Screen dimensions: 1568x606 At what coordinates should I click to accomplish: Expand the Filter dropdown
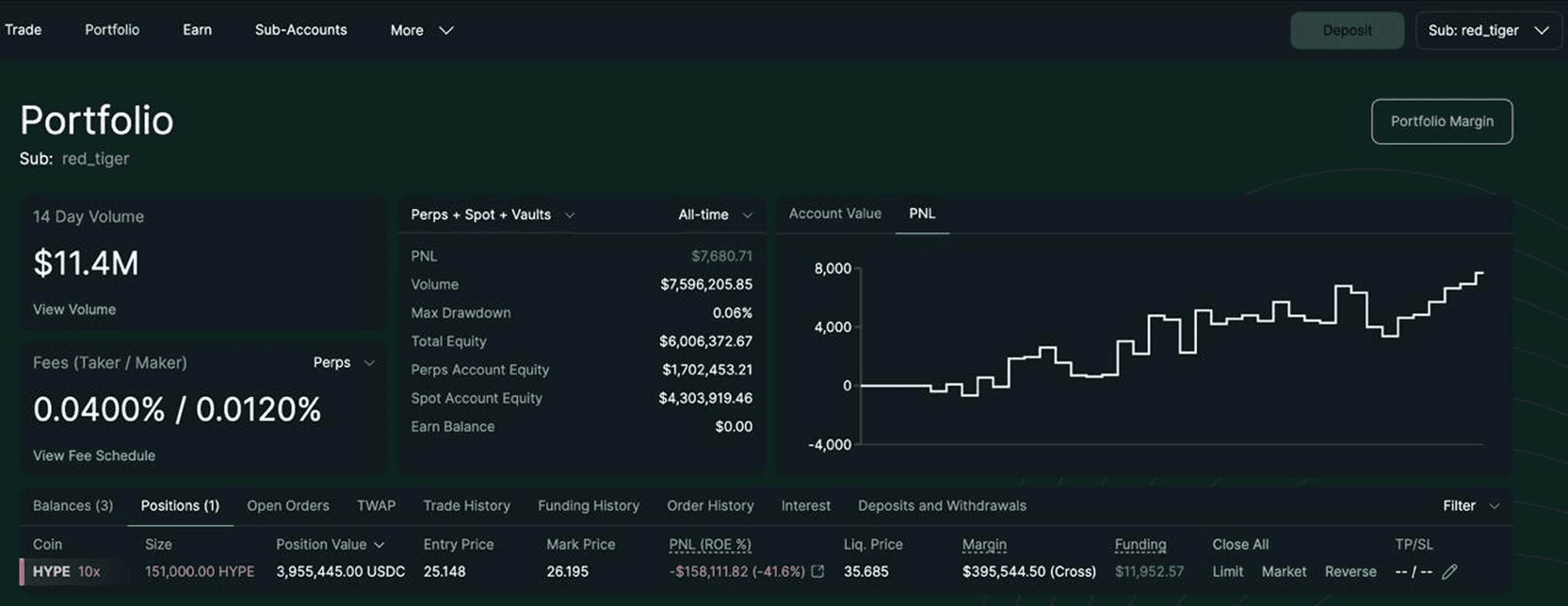1471,506
